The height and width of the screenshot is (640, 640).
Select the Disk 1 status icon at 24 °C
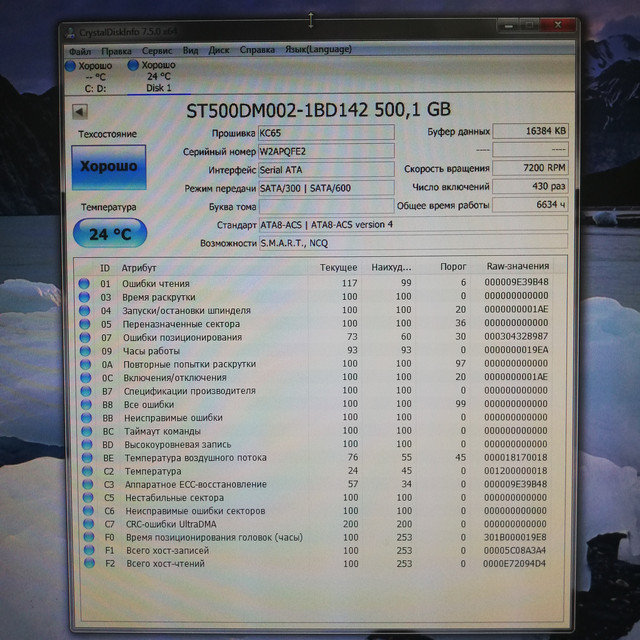pyautogui.click(x=134, y=65)
